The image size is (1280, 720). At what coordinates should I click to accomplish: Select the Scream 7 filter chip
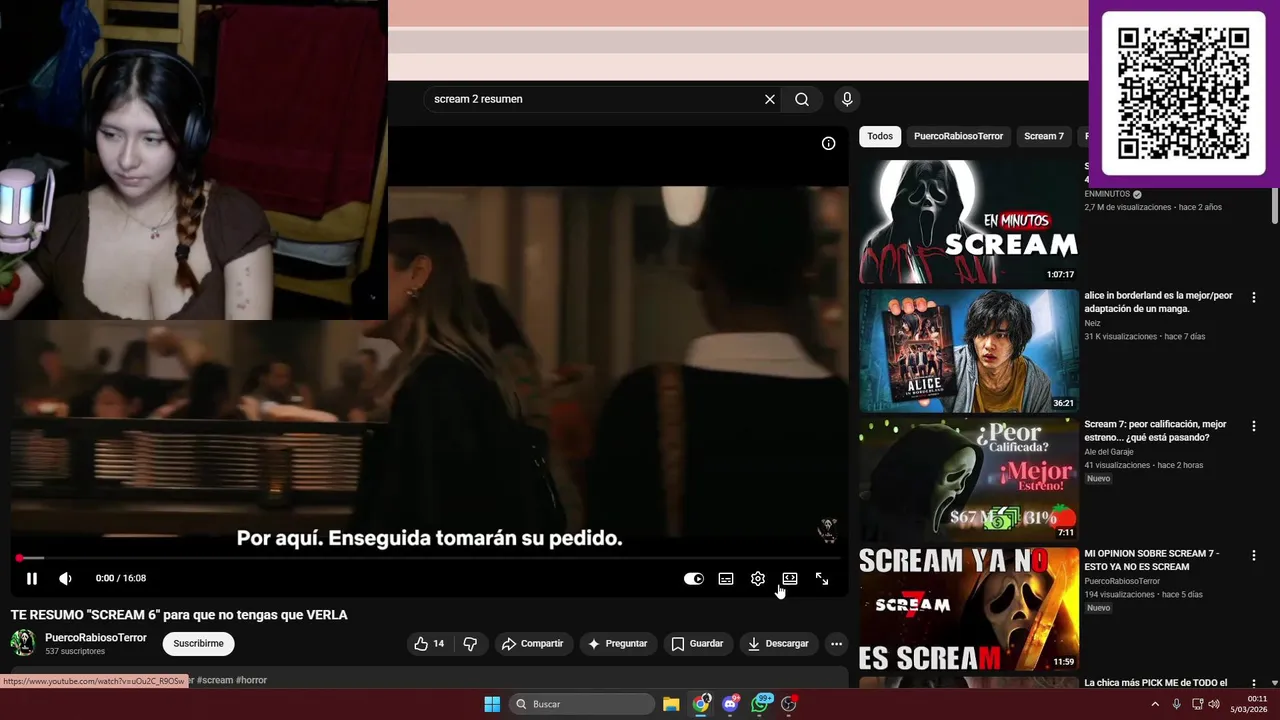1044,136
